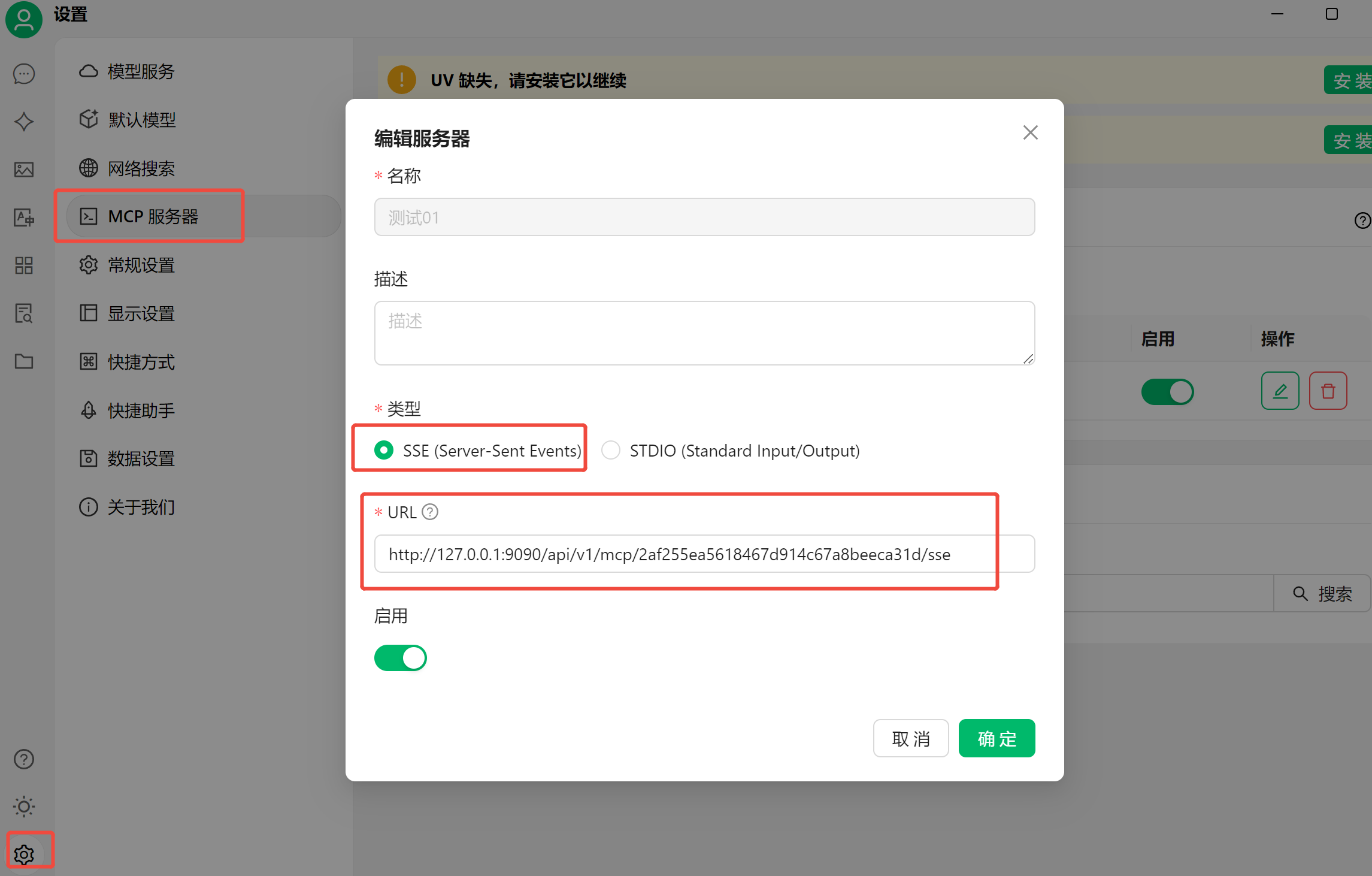This screenshot has height=876, width=1372.
Task: Open the knowledge base sidebar icon
Action: (24, 313)
